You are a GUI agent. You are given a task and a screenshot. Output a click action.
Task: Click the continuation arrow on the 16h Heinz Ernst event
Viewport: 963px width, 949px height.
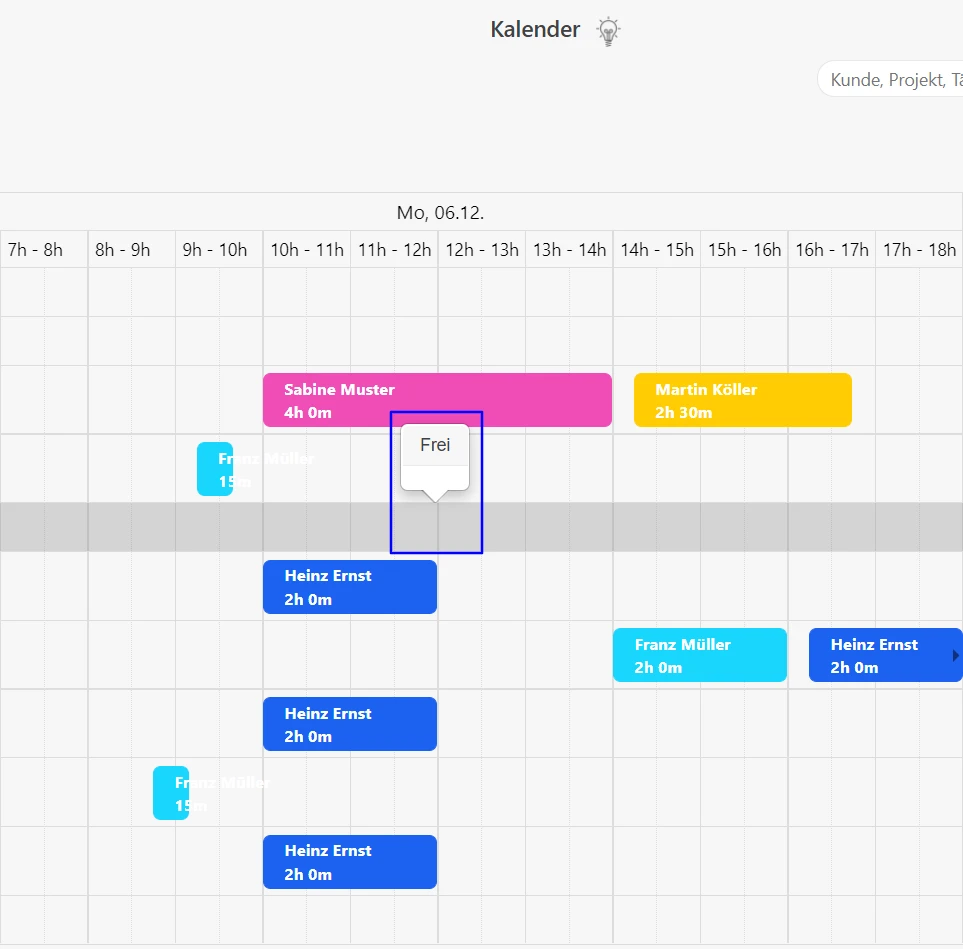tap(955, 656)
